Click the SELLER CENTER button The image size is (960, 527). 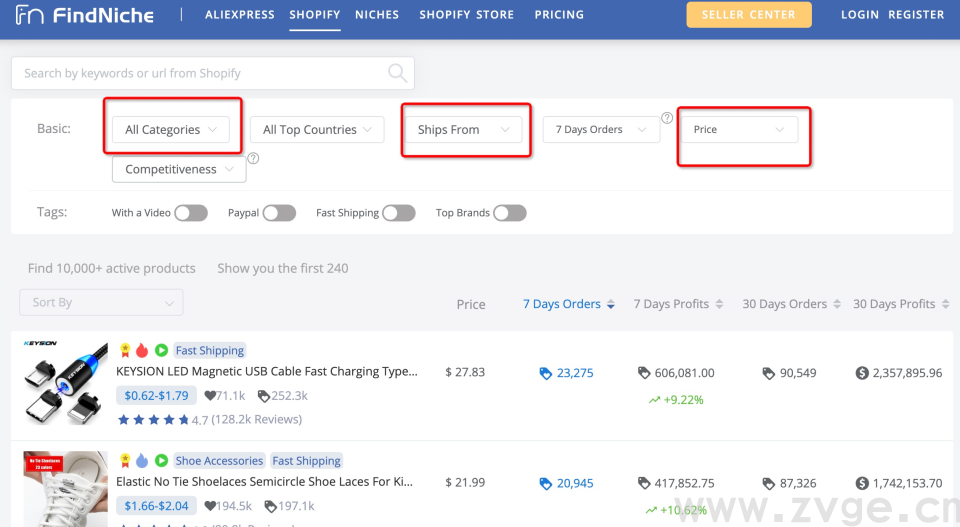[x=748, y=15]
